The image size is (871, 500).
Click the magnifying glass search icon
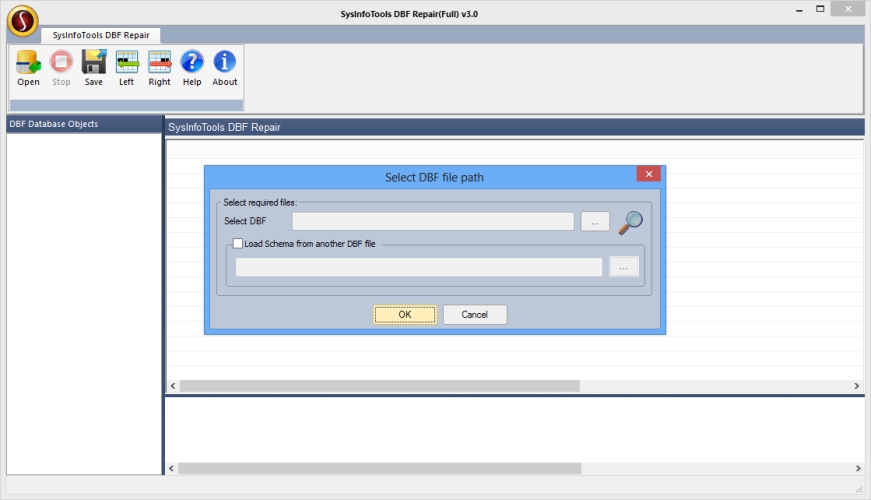pos(630,222)
